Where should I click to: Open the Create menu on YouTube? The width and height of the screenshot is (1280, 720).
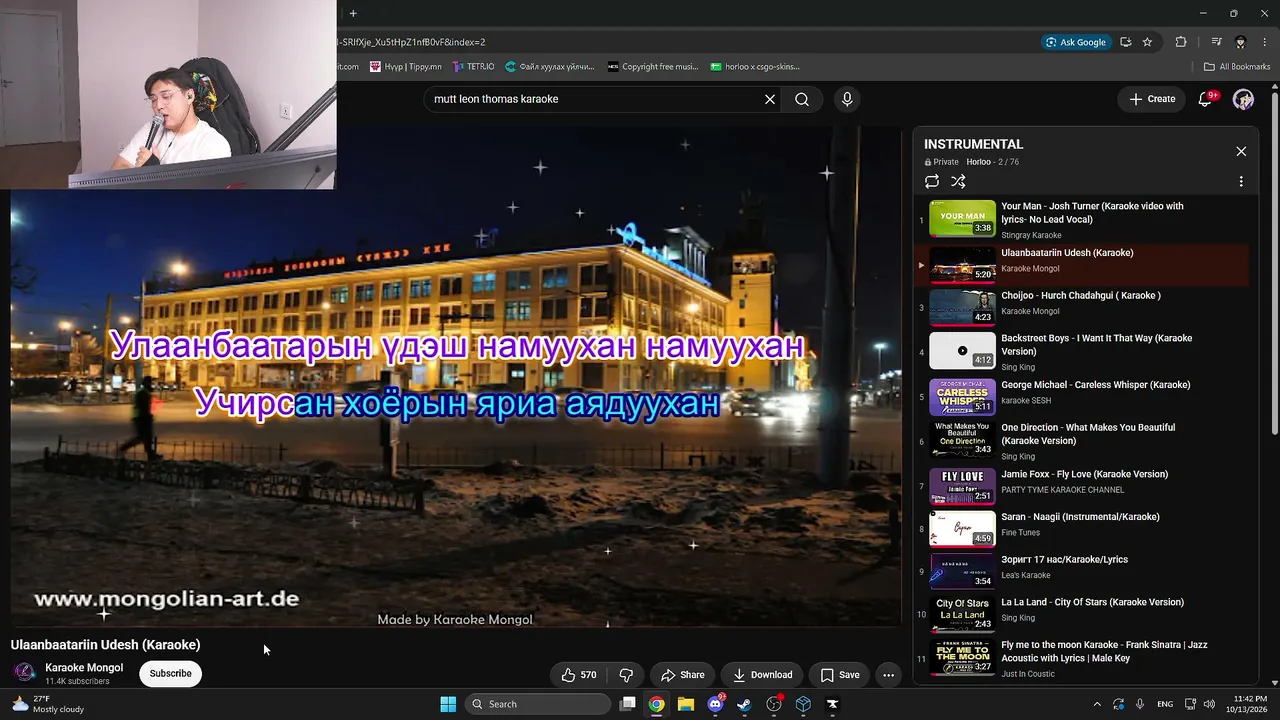pos(1152,99)
